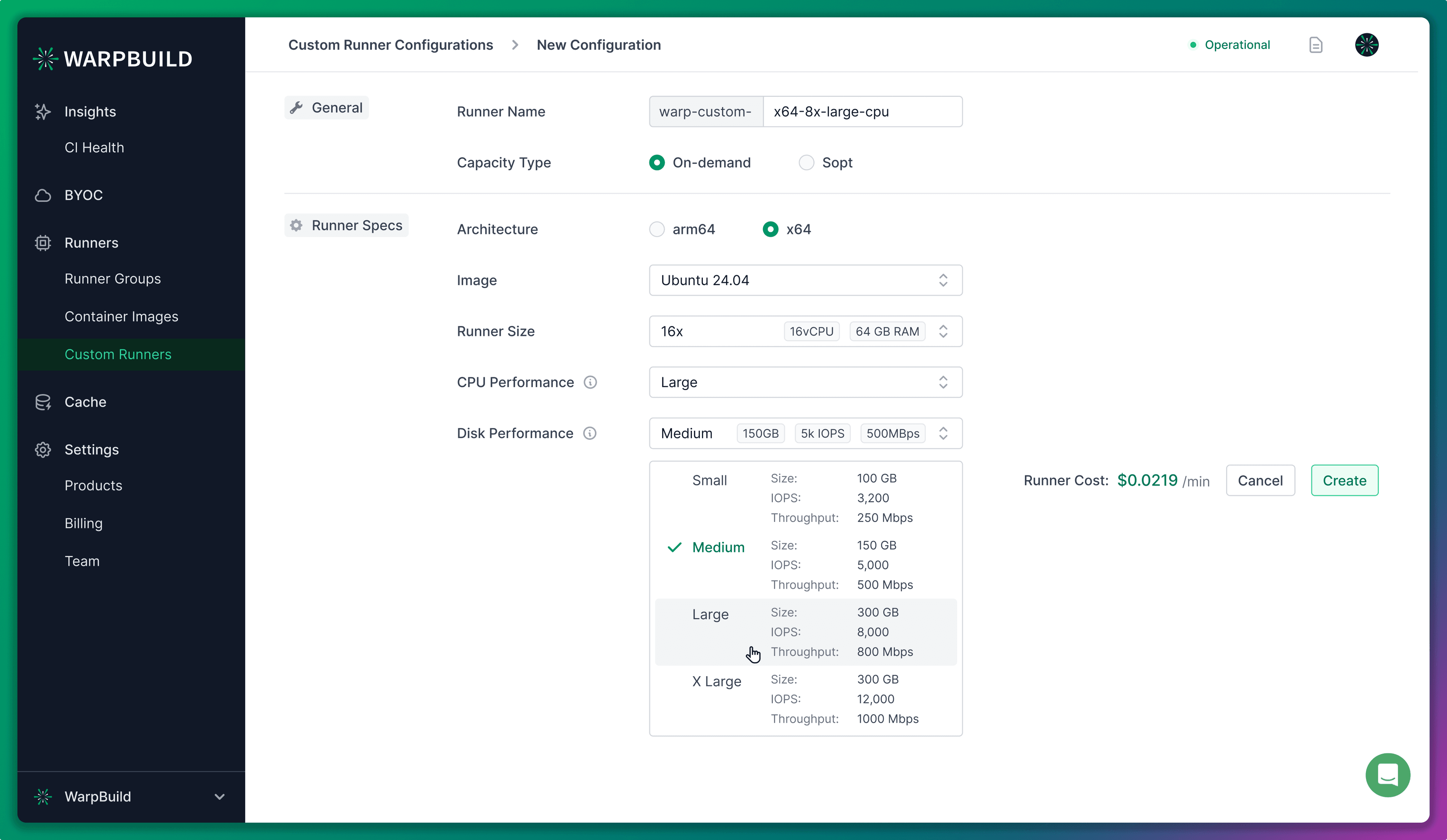Switch to the Custom Runners section
1447x840 pixels.
tap(118, 354)
